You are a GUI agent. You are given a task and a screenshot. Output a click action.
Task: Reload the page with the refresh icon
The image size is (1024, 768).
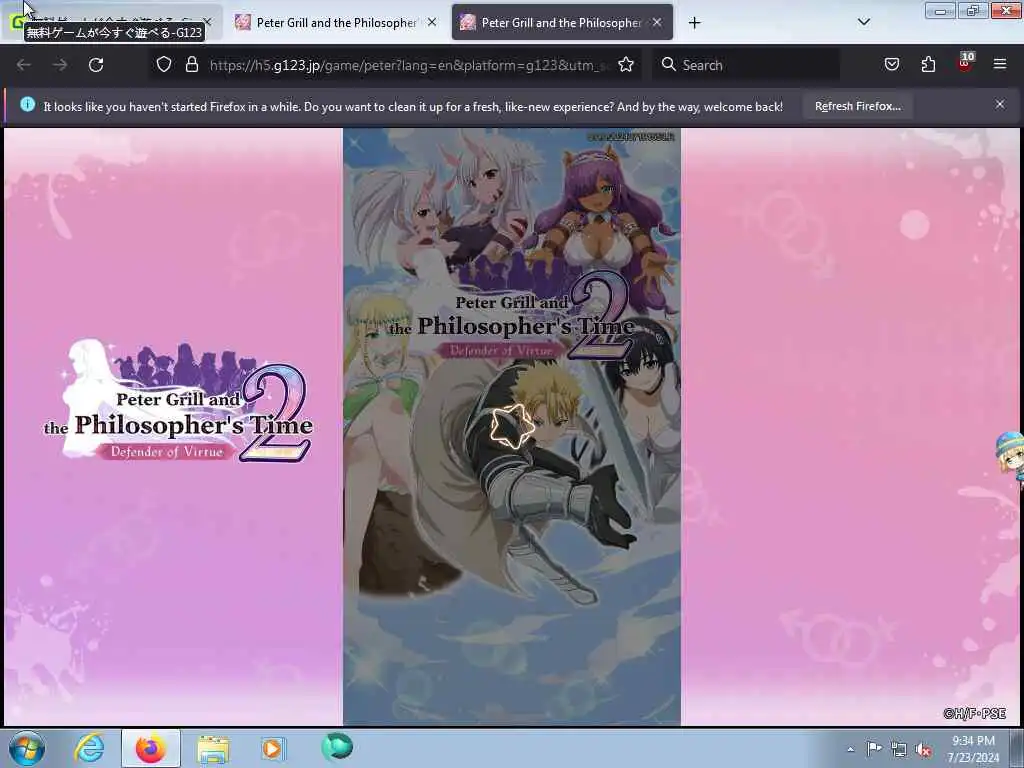(x=96, y=65)
